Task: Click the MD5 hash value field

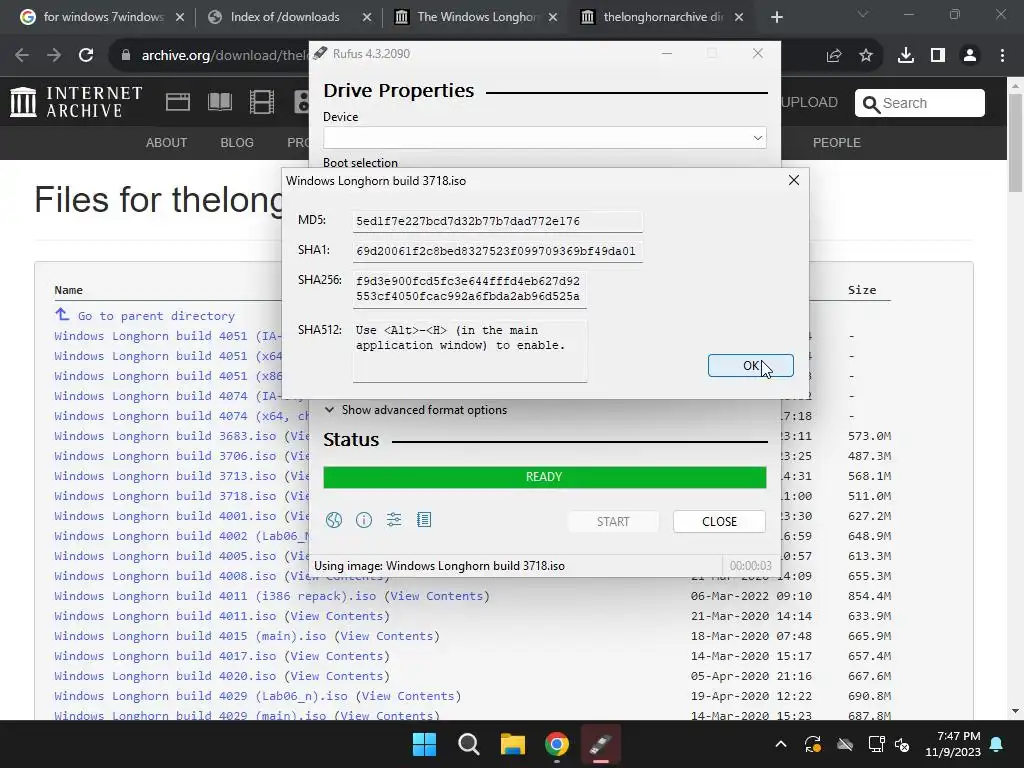Action: [x=498, y=221]
